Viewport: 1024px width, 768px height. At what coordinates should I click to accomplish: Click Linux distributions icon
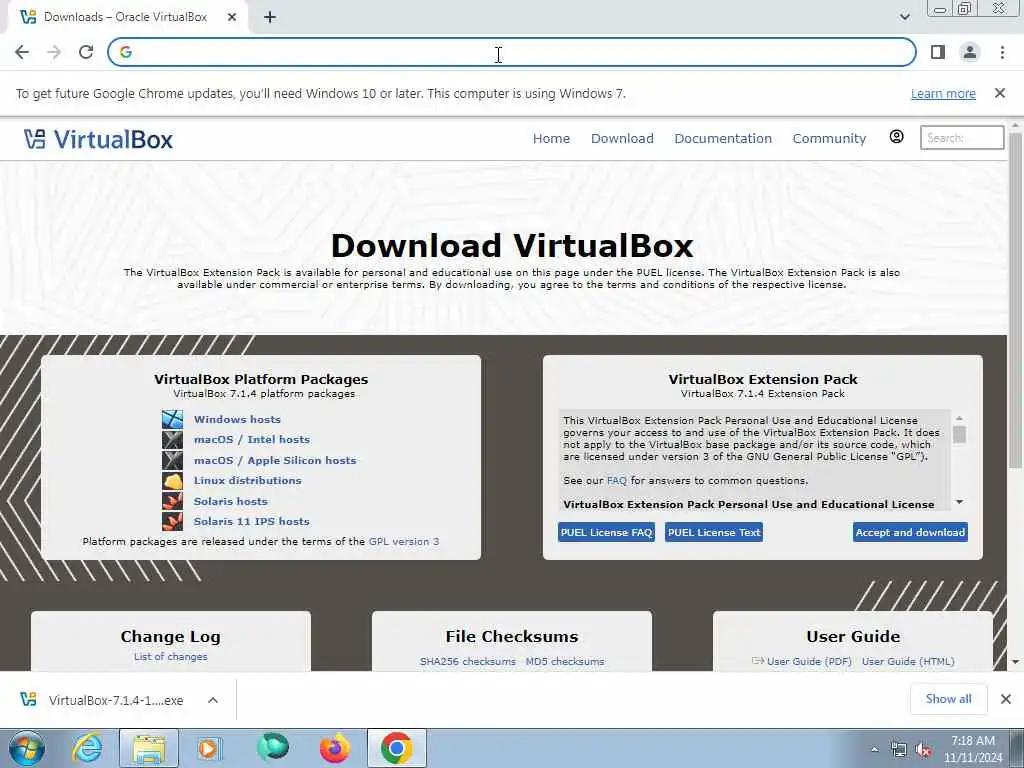click(172, 481)
